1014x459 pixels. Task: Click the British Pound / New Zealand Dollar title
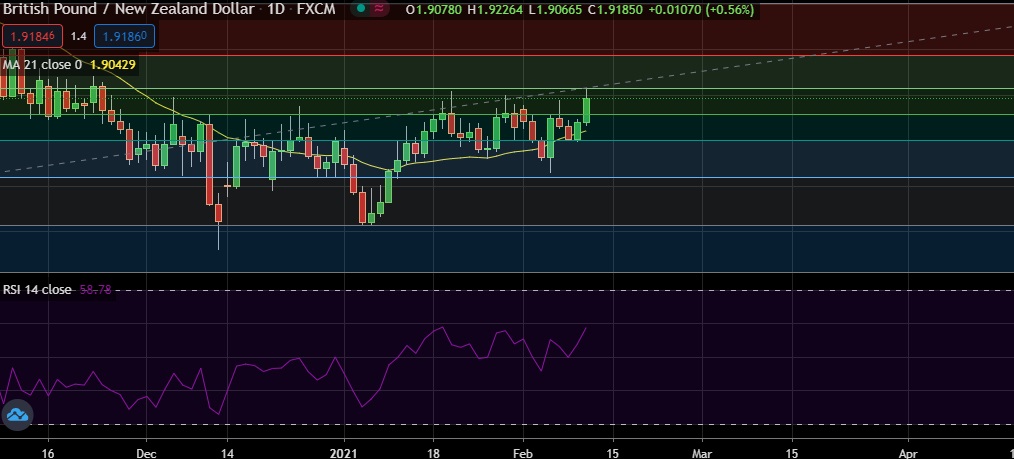point(129,10)
